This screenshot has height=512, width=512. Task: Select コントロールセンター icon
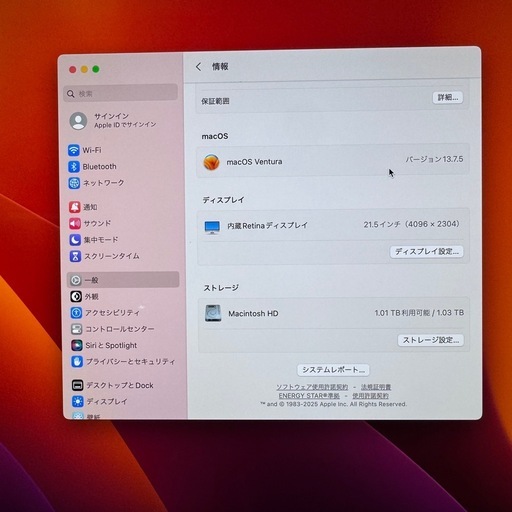click(x=77, y=329)
